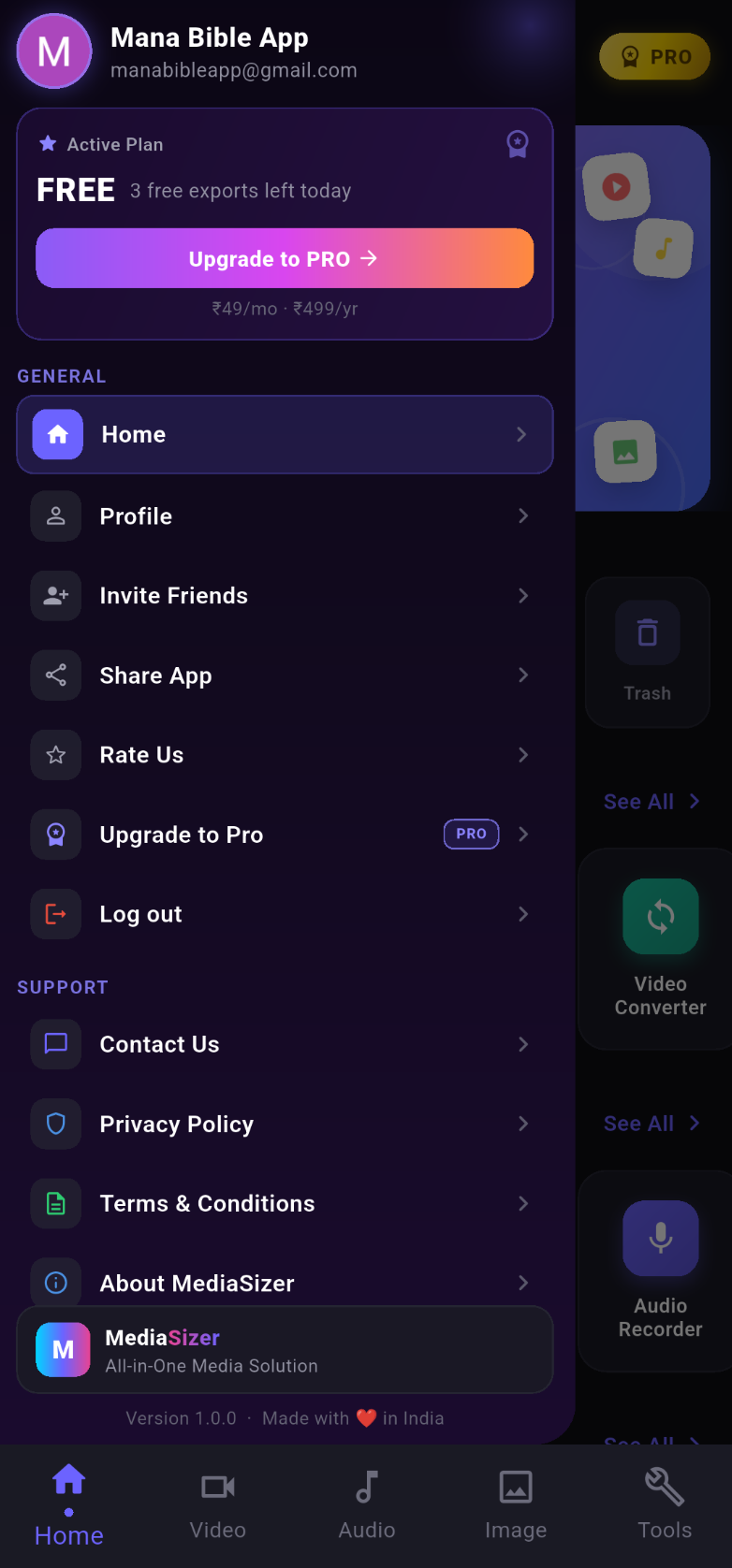Open the Audio Recorder microphone icon

click(x=661, y=1238)
